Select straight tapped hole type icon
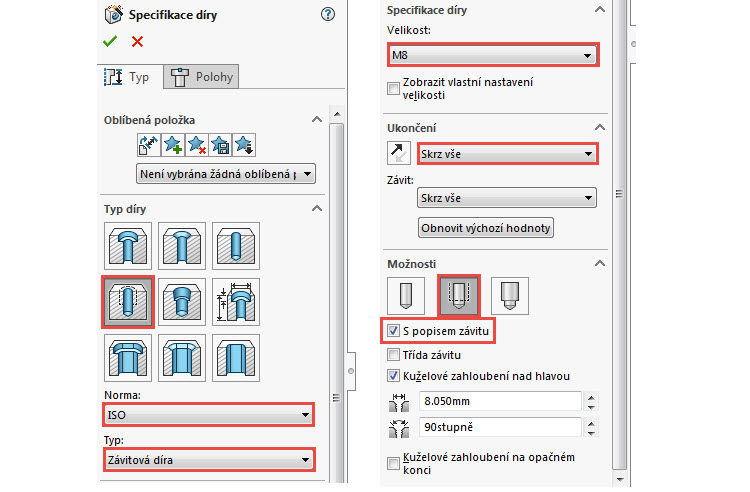 128,302
